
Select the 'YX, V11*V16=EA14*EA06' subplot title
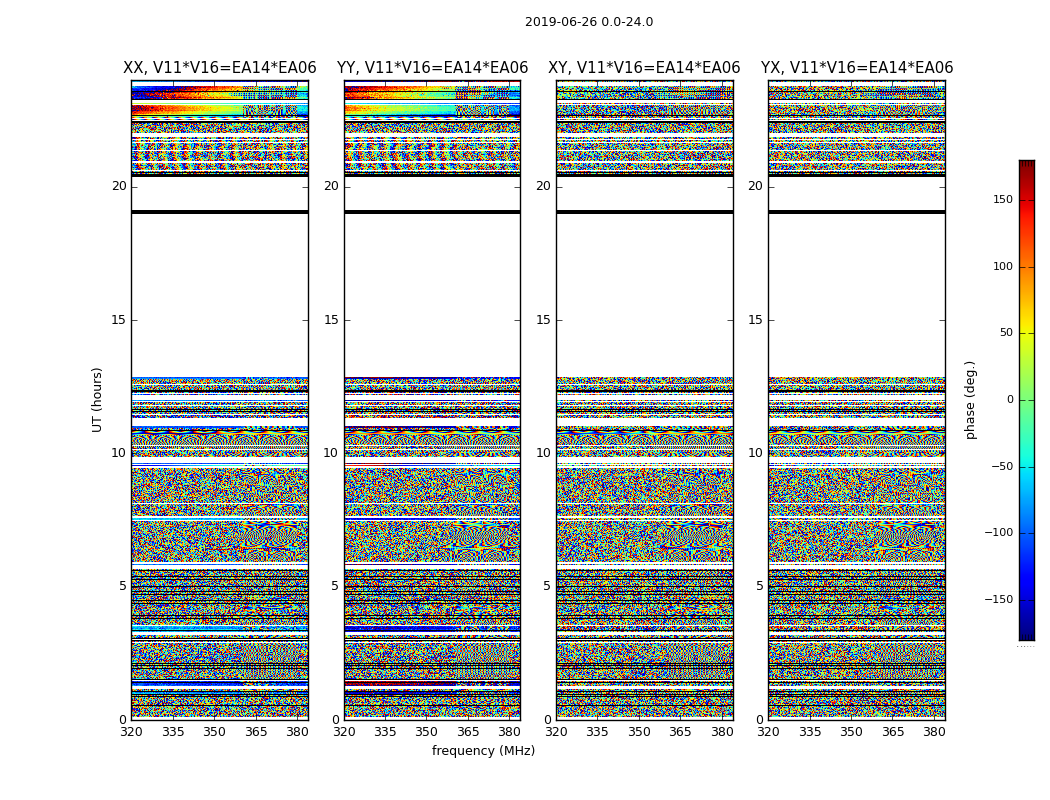pyautogui.click(x=856, y=68)
